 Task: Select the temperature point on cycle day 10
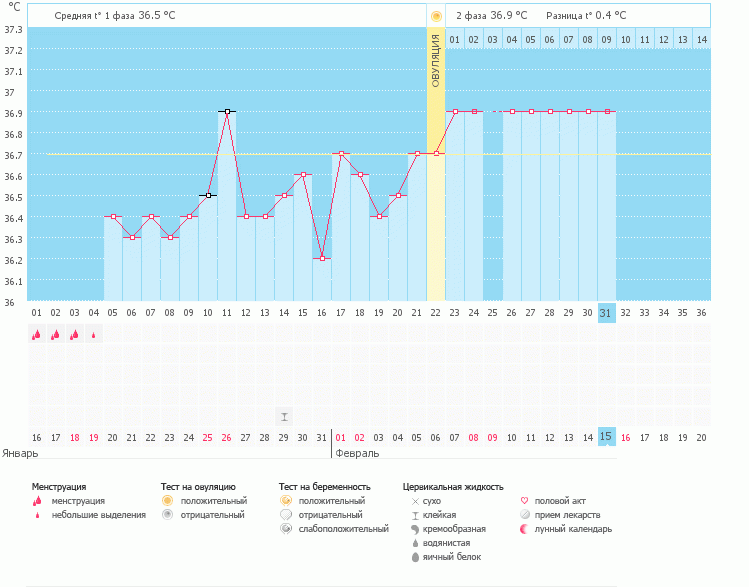click(208, 195)
